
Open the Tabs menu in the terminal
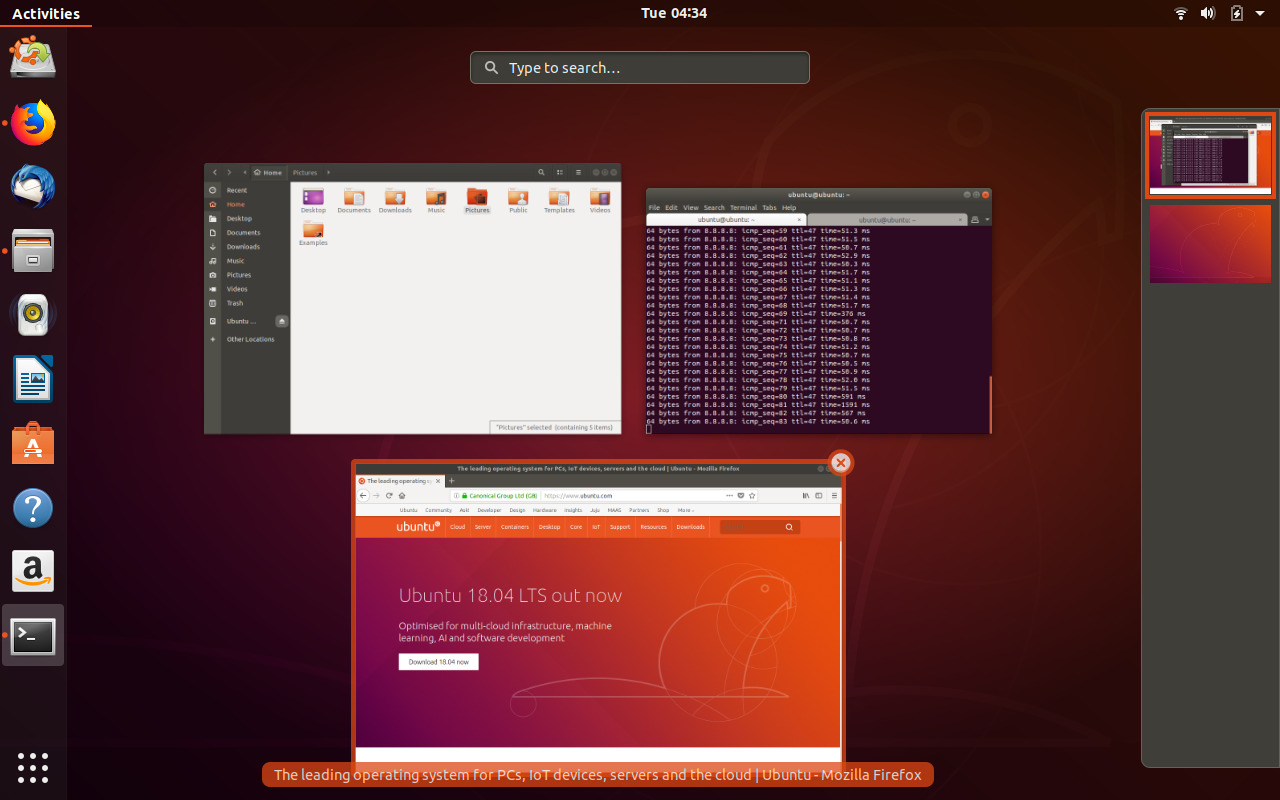(x=769, y=207)
